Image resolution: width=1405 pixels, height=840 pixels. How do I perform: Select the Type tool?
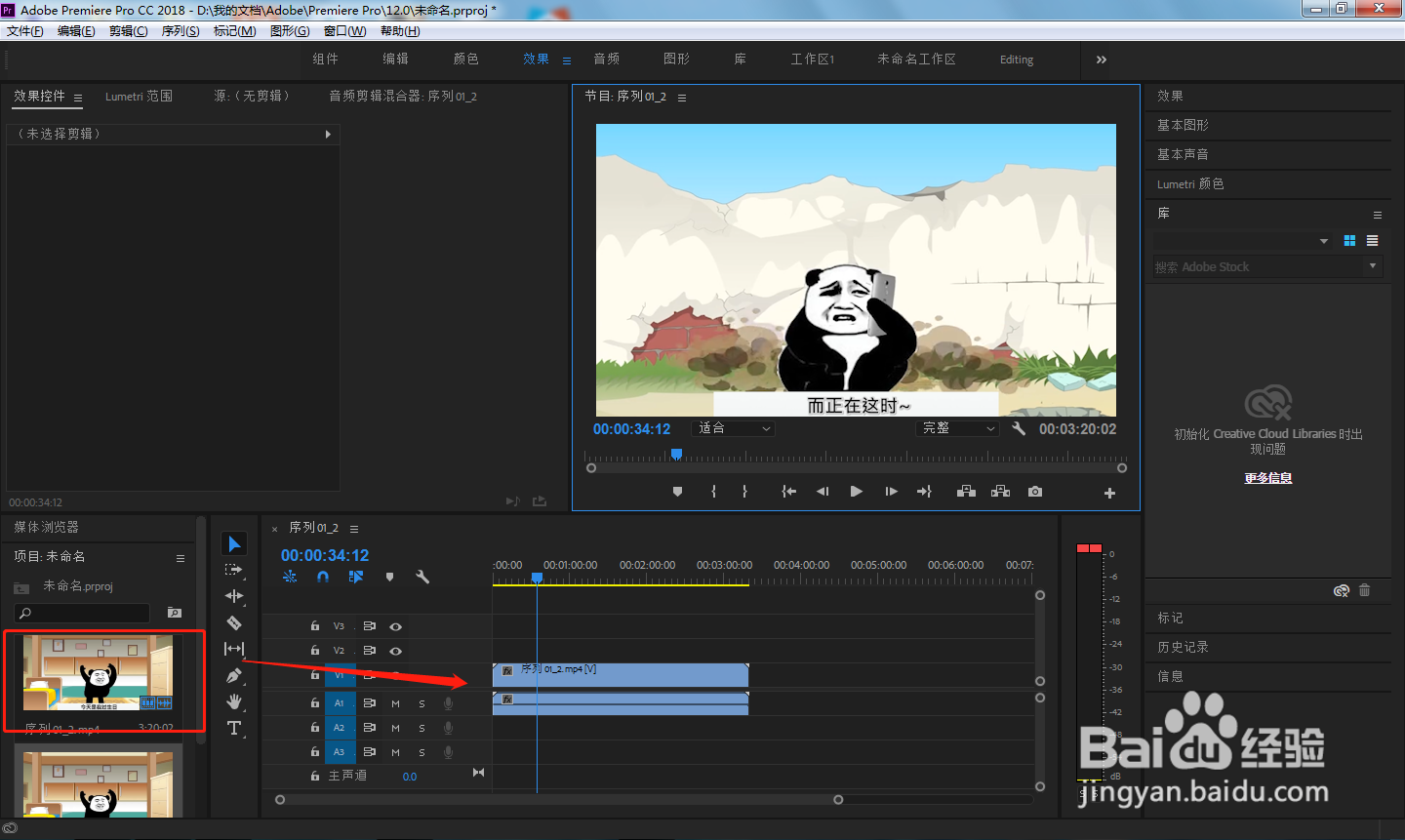click(234, 728)
